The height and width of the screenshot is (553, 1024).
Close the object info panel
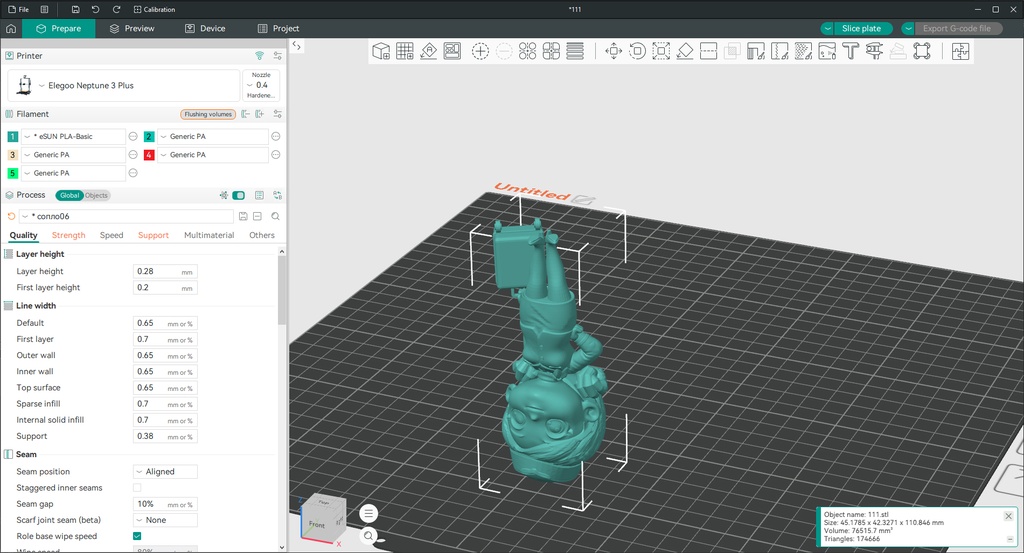click(x=1008, y=516)
